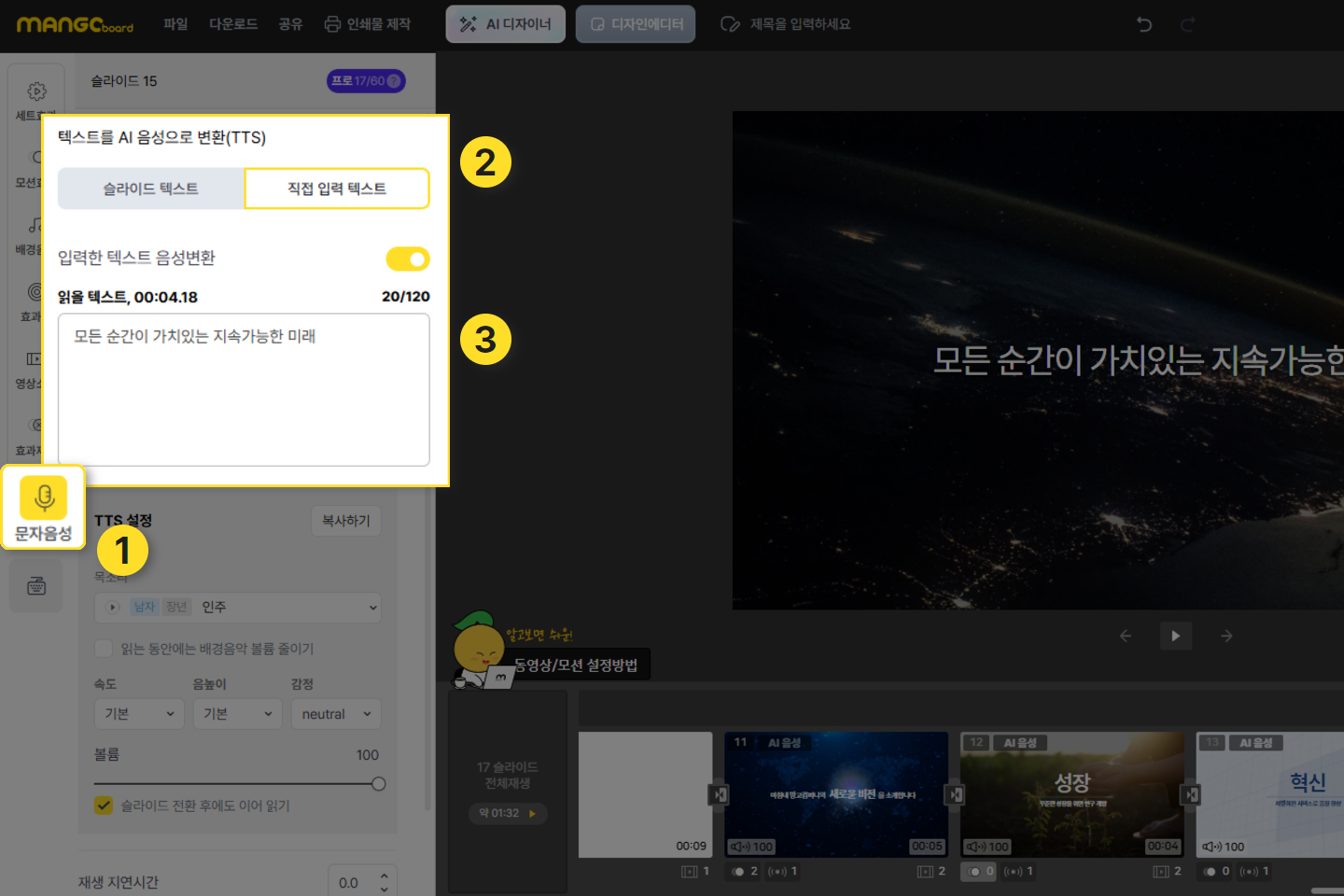The width and height of the screenshot is (1344, 896).
Task: Expand the 속도 speed dropdown
Action: pos(139,714)
